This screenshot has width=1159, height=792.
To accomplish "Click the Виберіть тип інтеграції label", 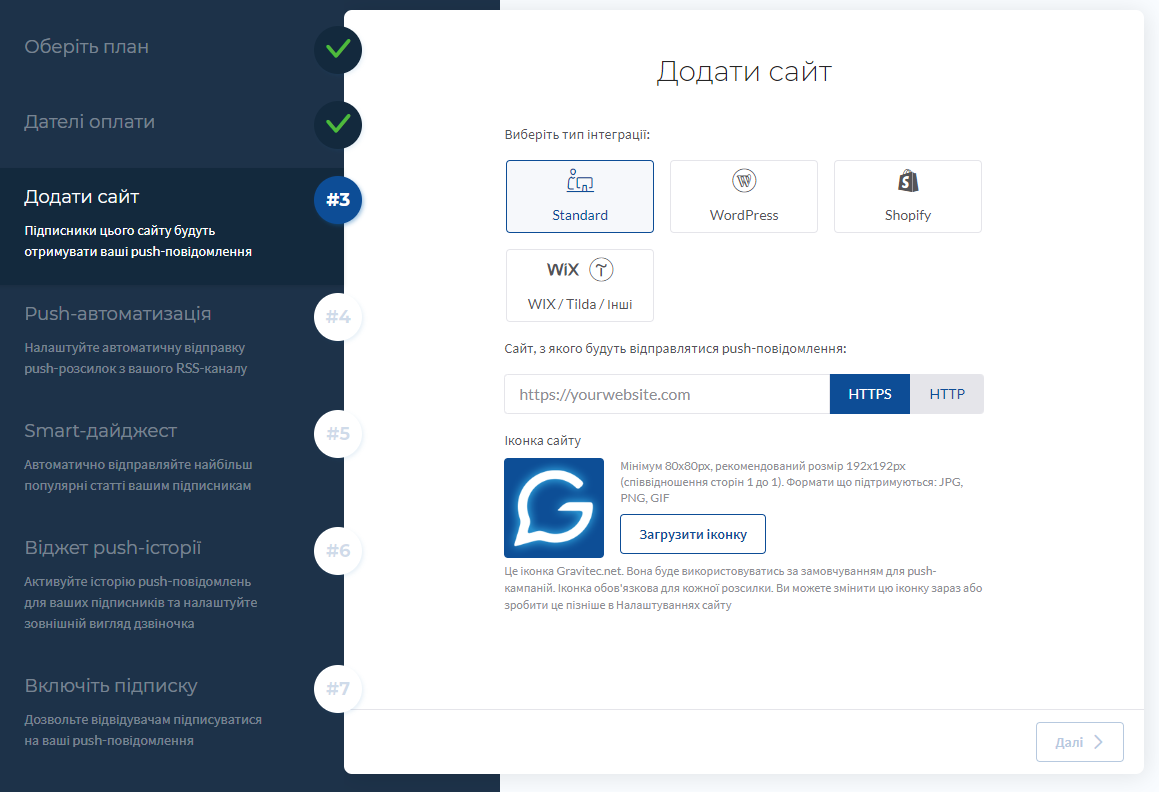I will click(x=577, y=135).
